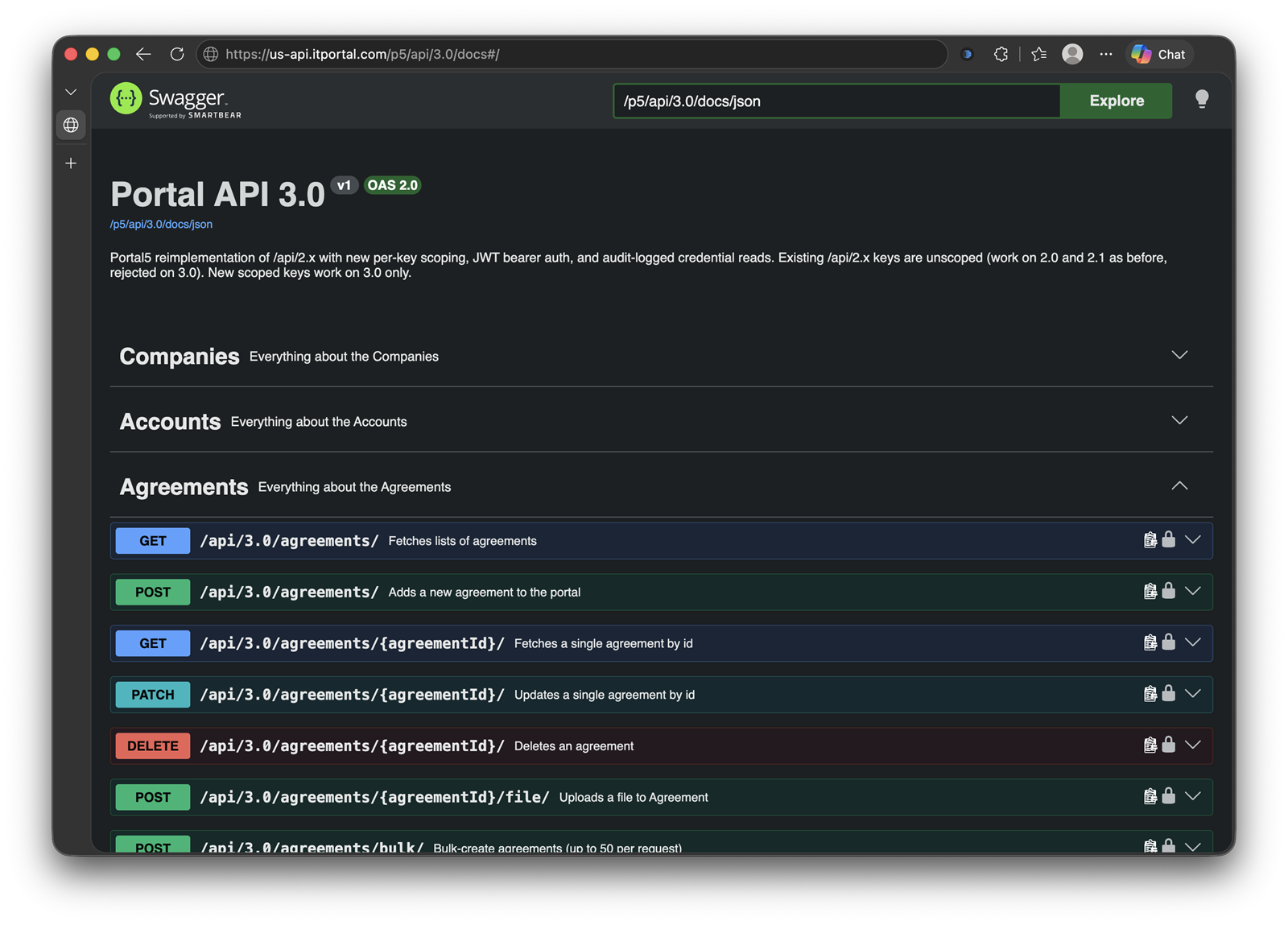Screen dimensions: 1288x925
Task: Click the POST badge for new agreement
Action: (153, 593)
